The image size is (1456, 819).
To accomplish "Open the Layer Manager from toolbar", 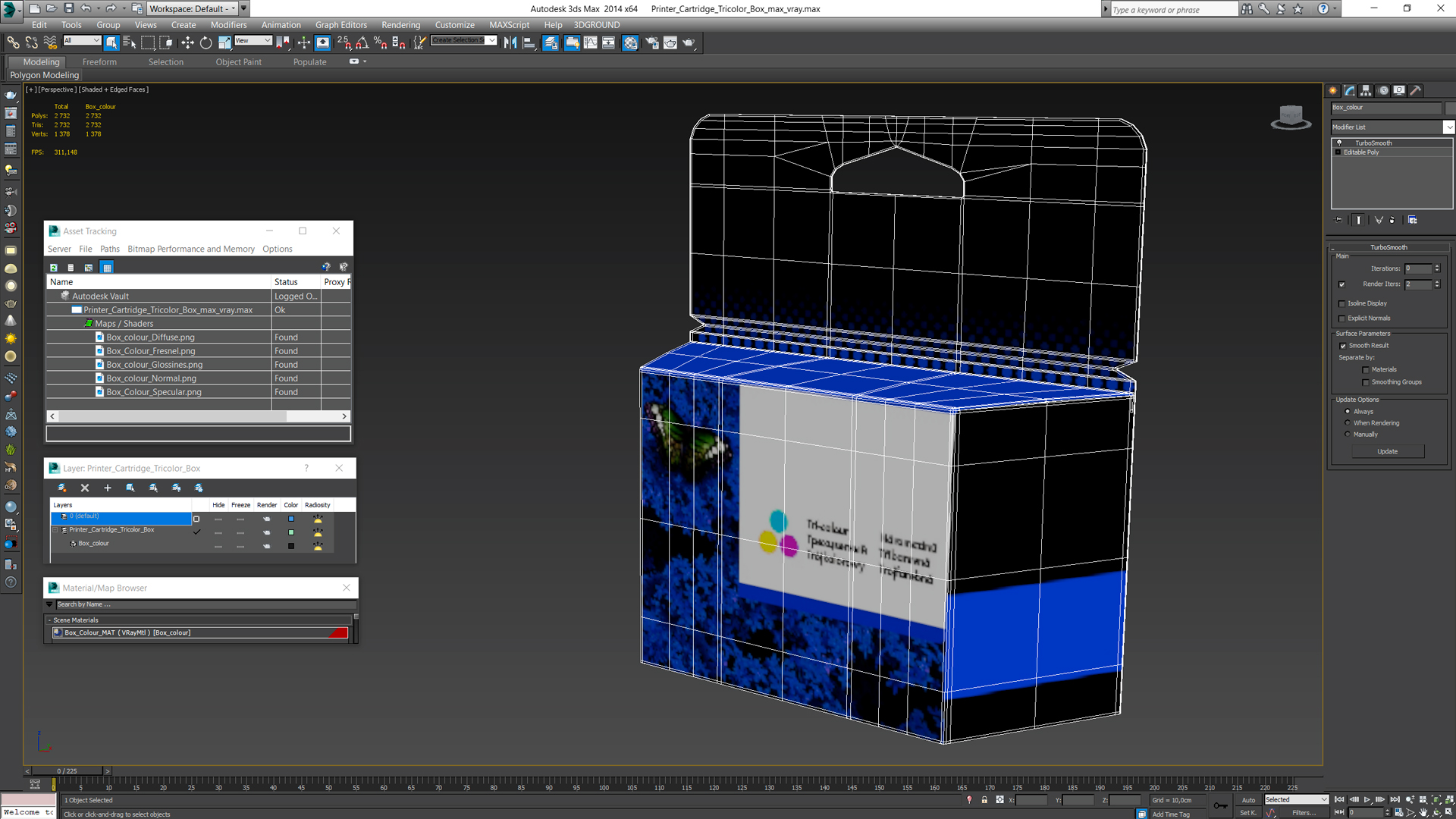I will (551, 43).
